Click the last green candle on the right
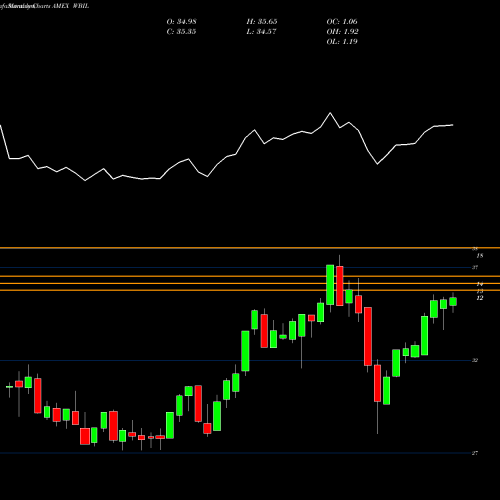The height and width of the screenshot is (500, 500). [x=453, y=301]
